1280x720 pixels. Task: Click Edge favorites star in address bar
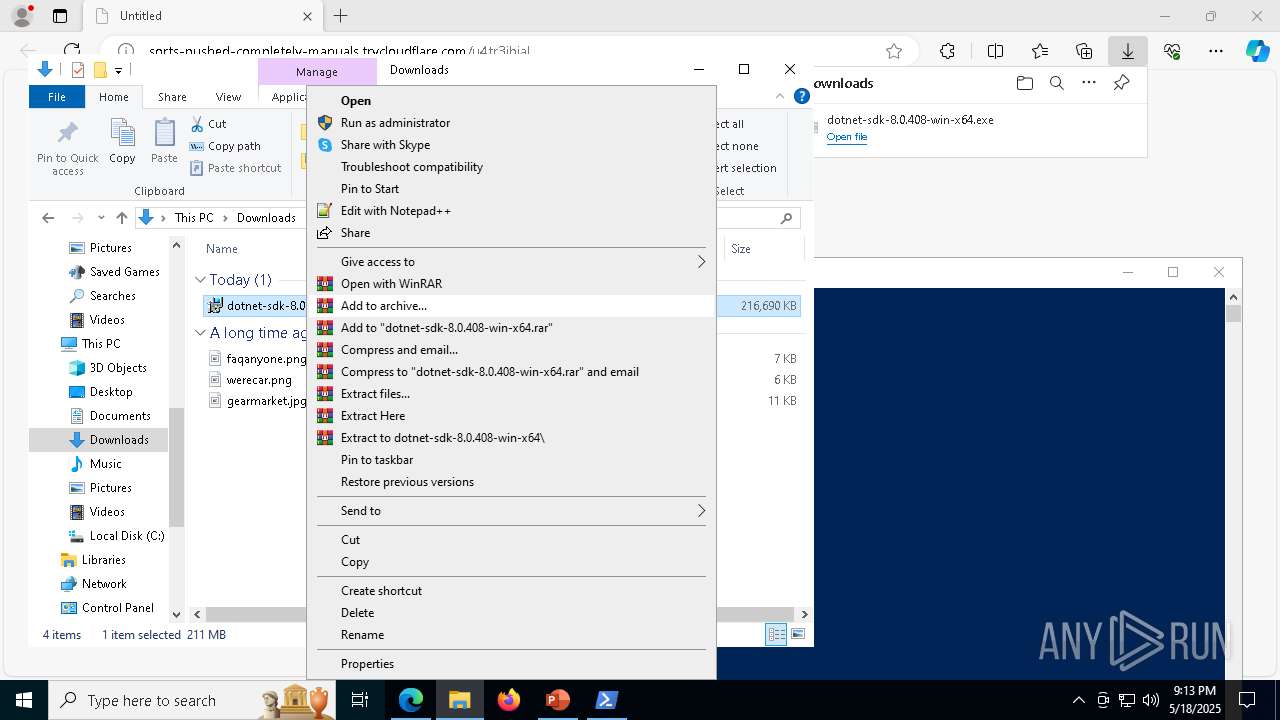click(894, 51)
